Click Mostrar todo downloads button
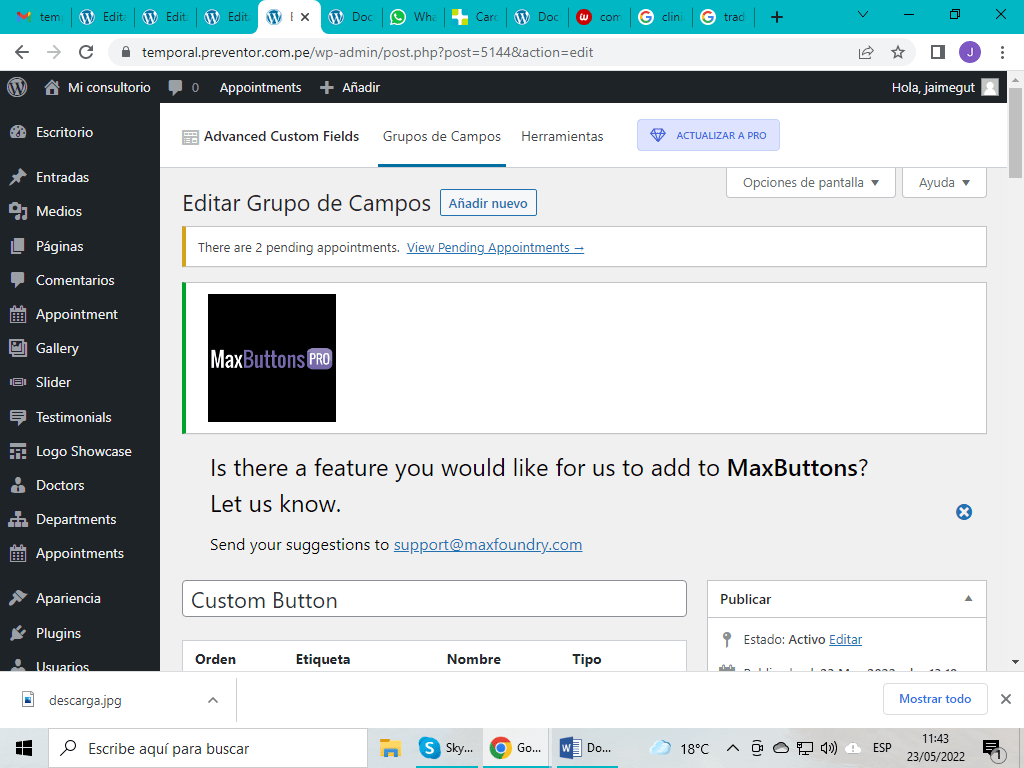 click(935, 699)
